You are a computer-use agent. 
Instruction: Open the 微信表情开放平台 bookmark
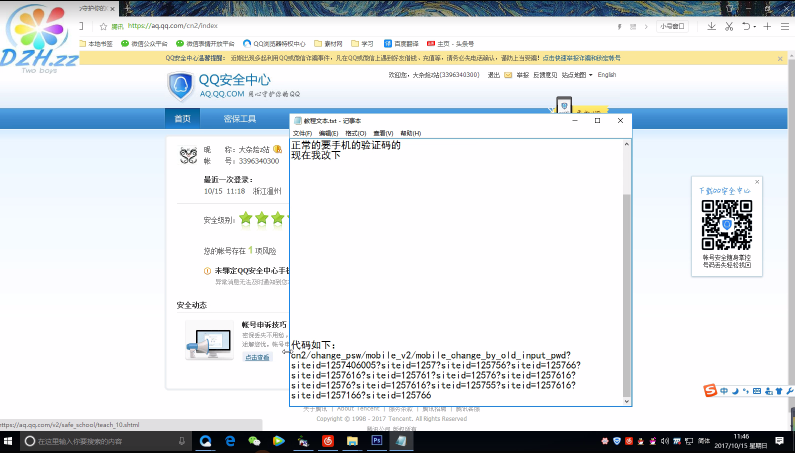[205, 44]
